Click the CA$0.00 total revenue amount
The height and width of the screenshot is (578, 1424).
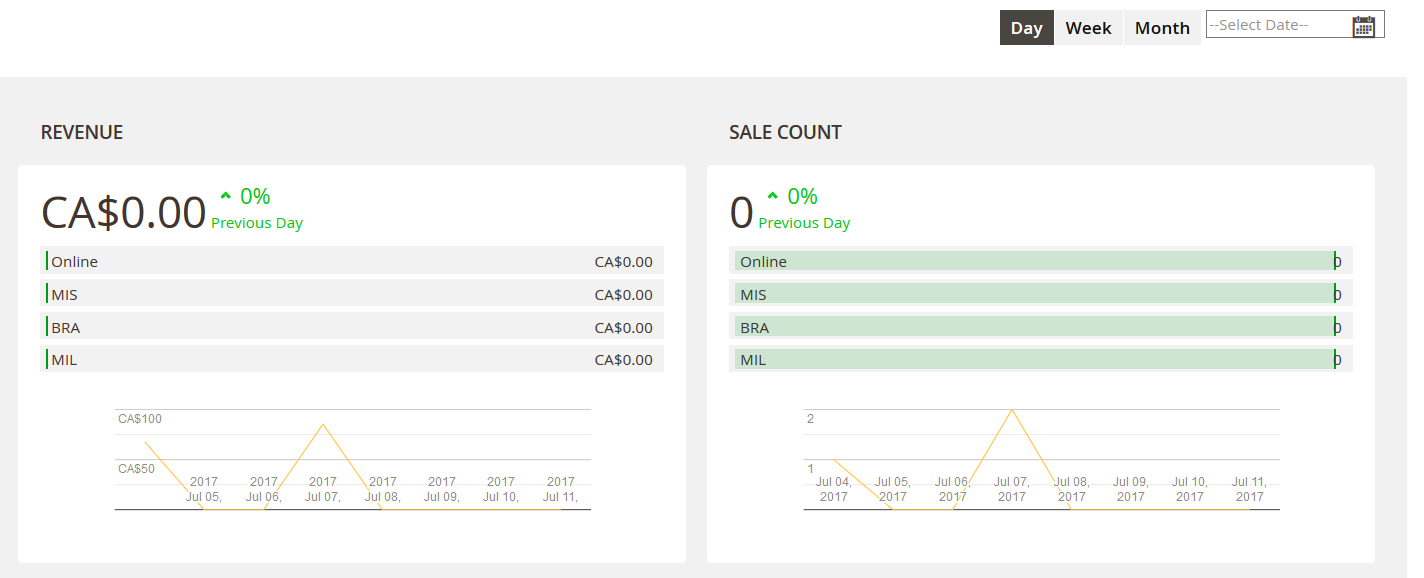(x=123, y=213)
